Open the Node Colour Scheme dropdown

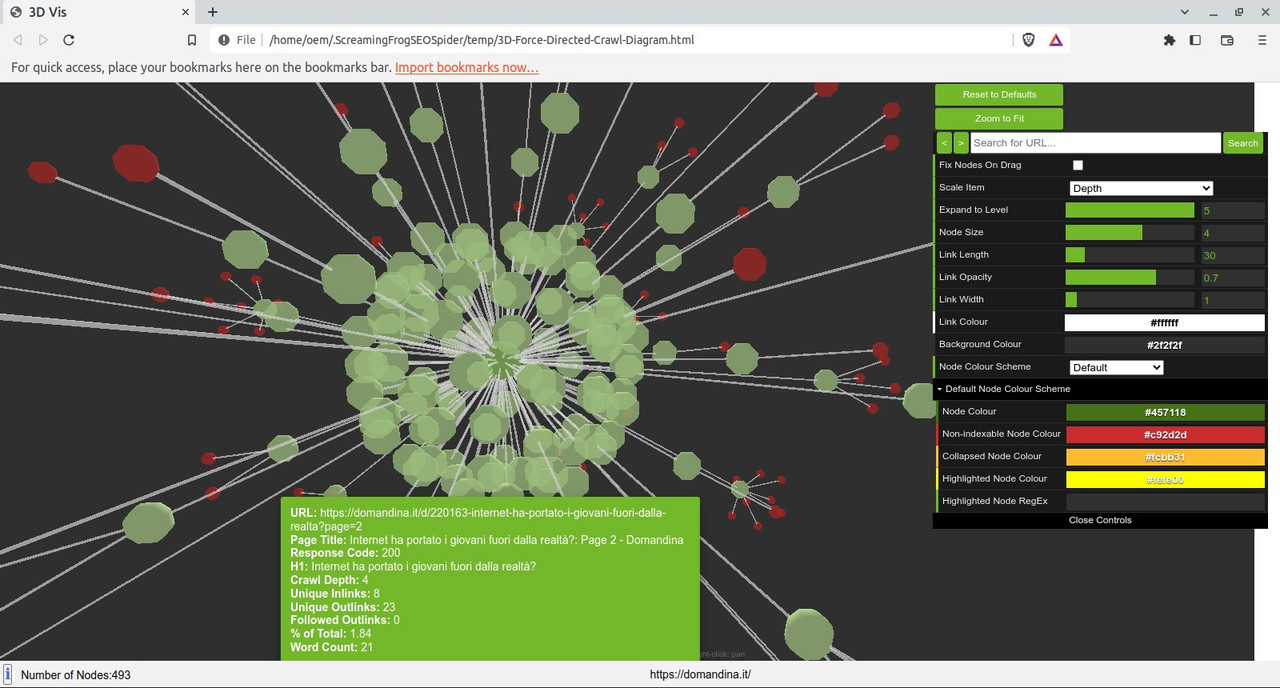(x=1117, y=367)
